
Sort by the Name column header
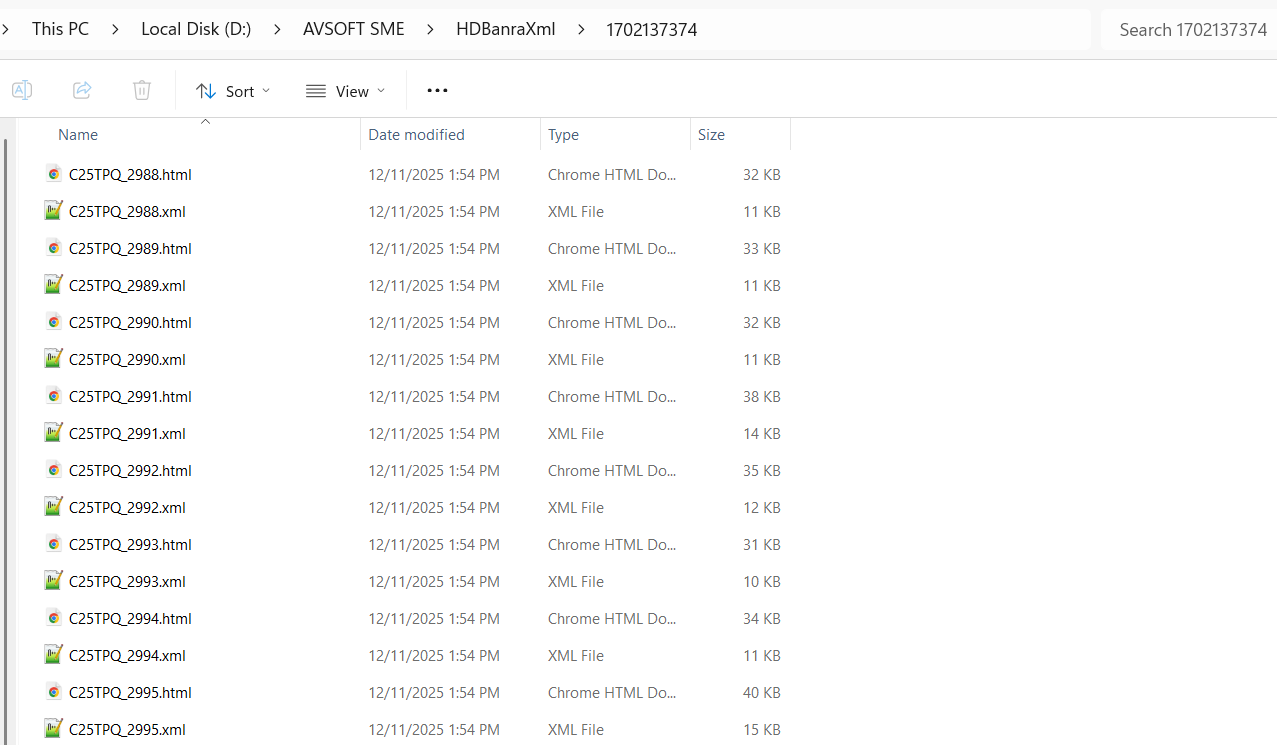coord(78,135)
